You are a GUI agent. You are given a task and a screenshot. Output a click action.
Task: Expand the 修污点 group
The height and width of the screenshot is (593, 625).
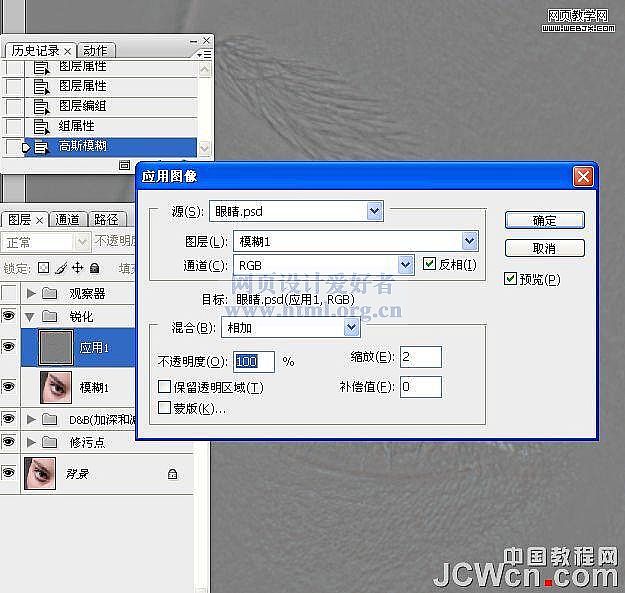[31, 442]
